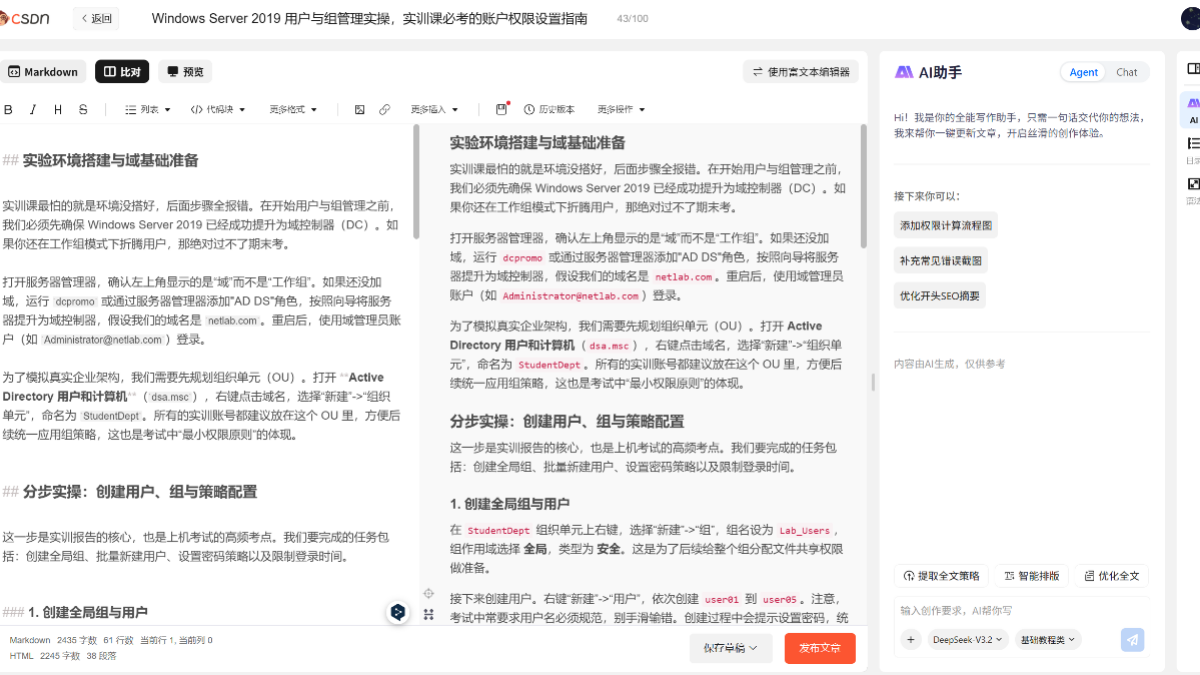1200x675 pixels.
Task: Select Chat mode in AI助手
Action: [x=1127, y=72]
